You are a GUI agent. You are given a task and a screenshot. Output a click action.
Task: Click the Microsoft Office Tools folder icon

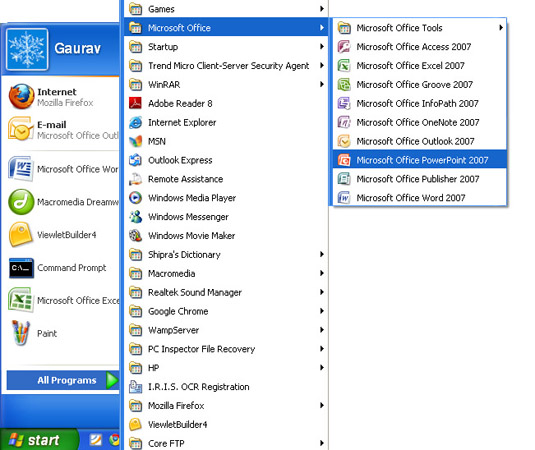(x=344, y=28)
